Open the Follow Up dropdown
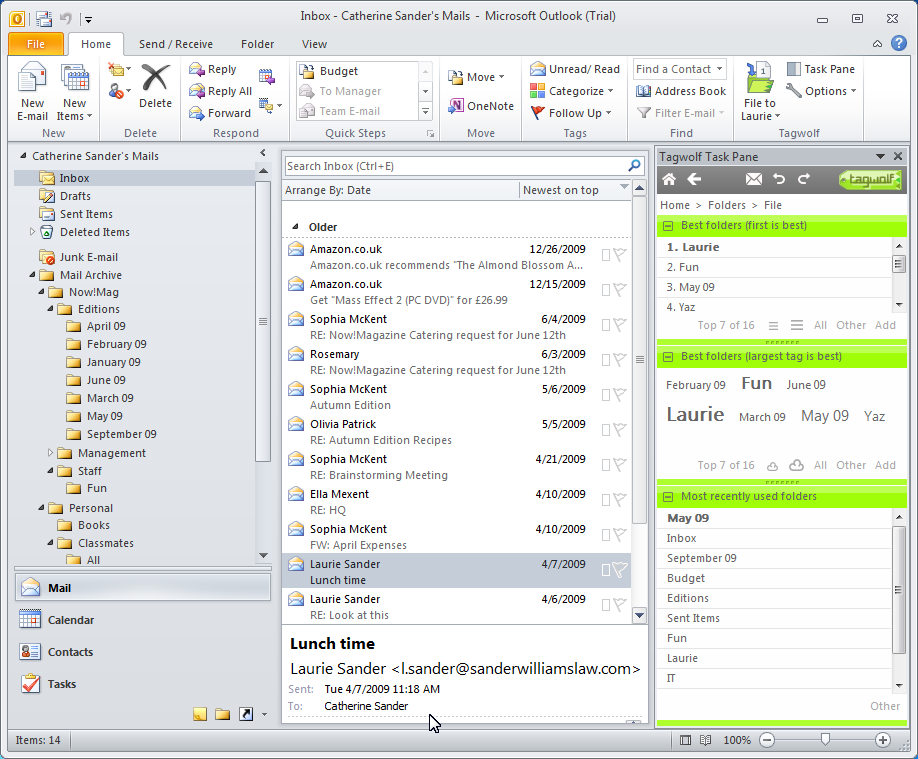Viewport: 918px width, 759px height. point(571,112)
